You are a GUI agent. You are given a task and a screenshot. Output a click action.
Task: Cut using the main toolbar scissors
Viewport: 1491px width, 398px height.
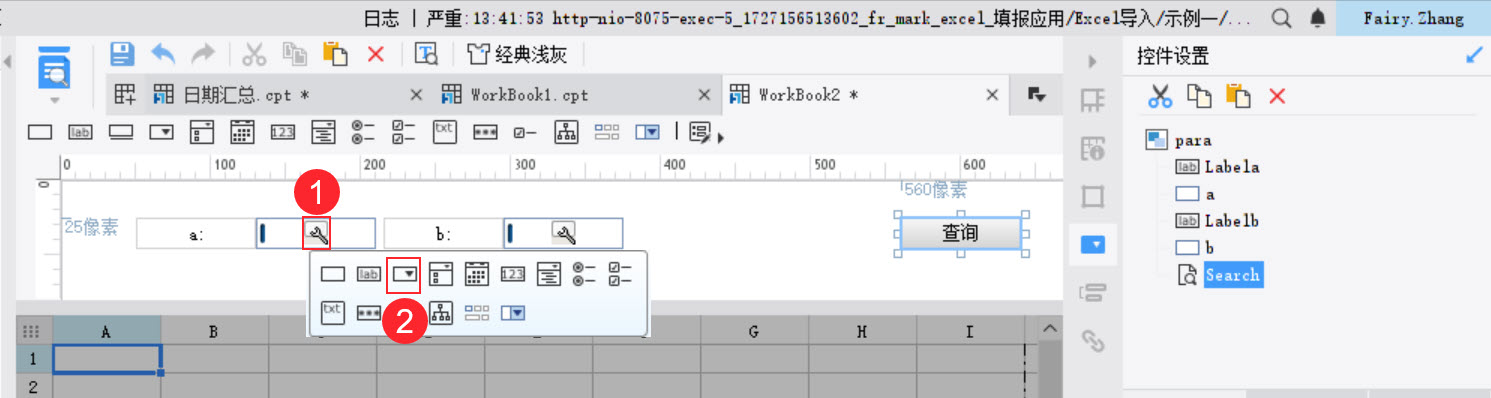pyautogui.click(x=255, y=54)
